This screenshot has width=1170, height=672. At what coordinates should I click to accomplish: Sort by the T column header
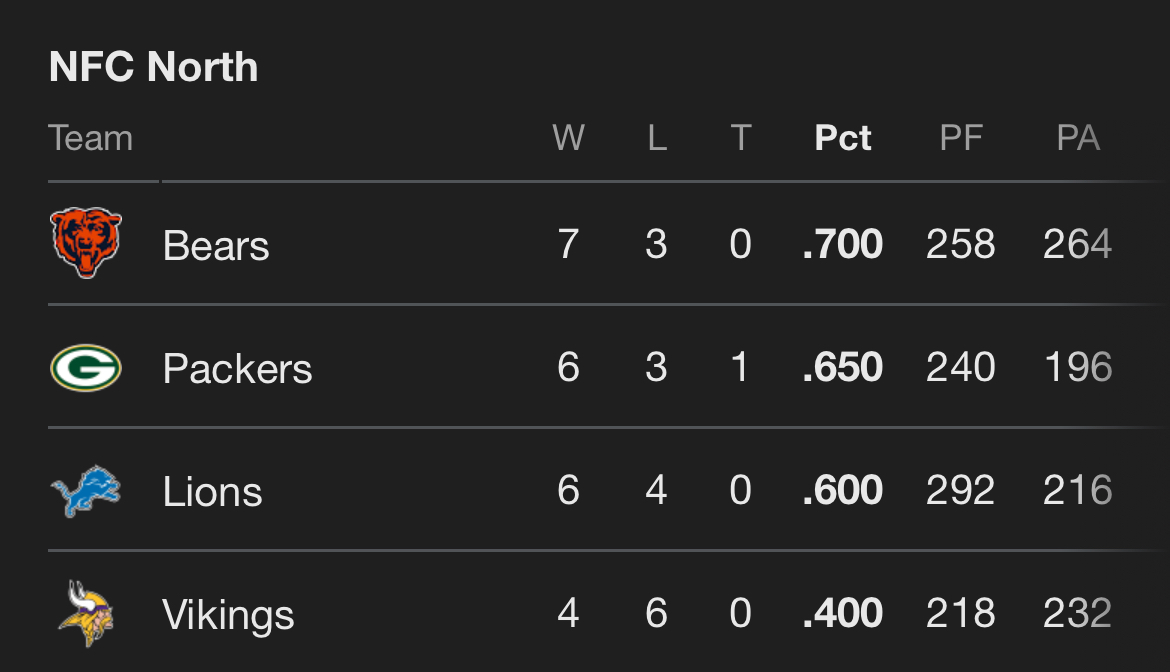740,138
